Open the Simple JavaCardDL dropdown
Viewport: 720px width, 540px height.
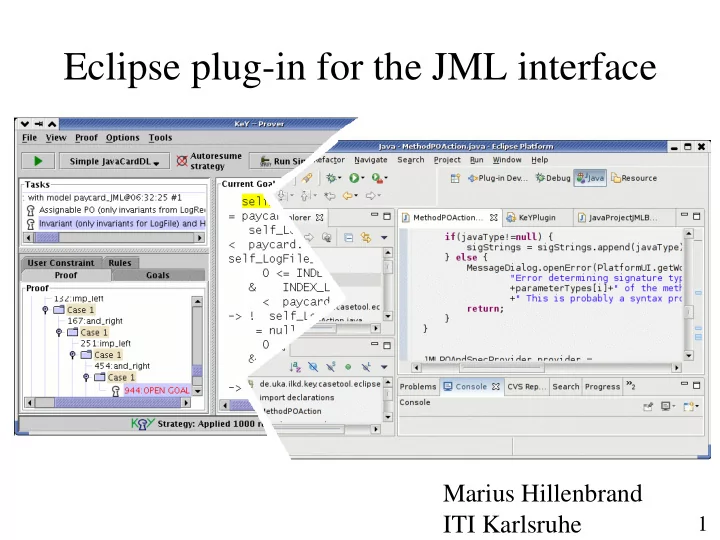(x=114, y=161)
